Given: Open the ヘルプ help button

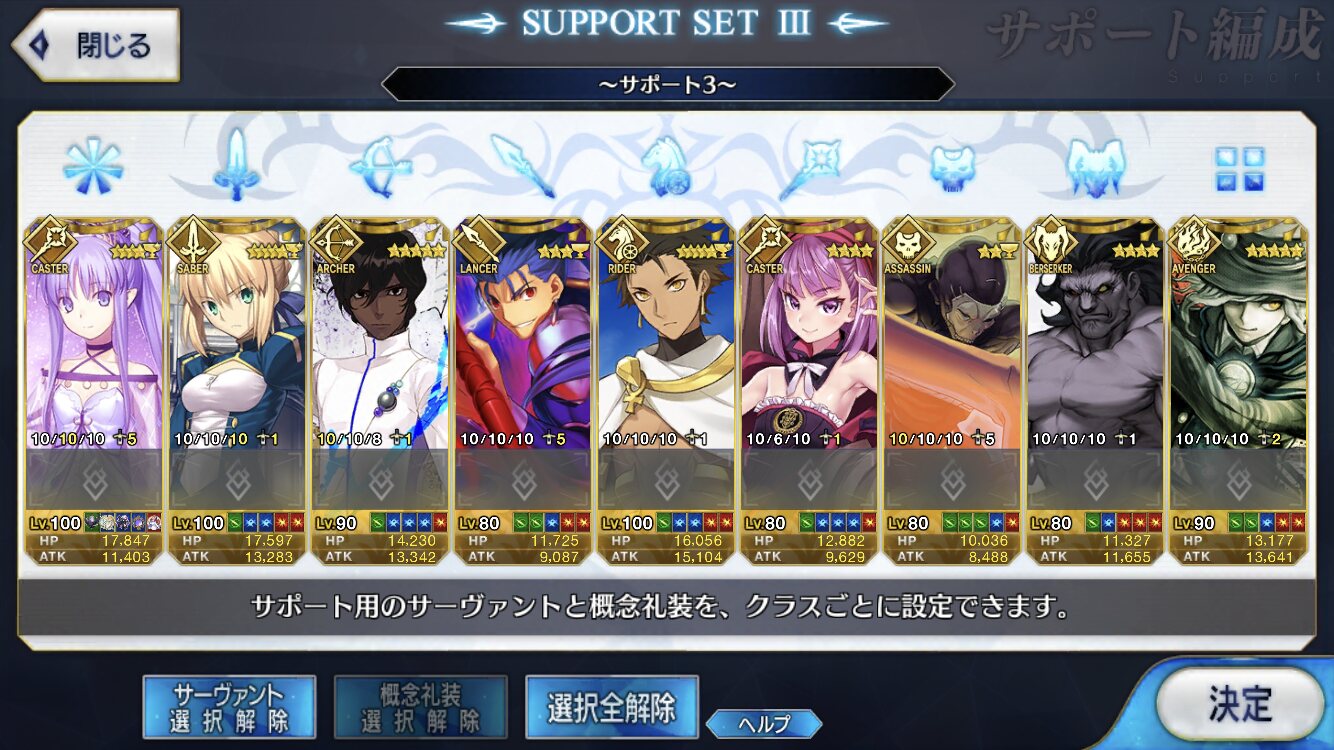Looking at the screenshot, I should pyautogui.click(x=764, y=724).
